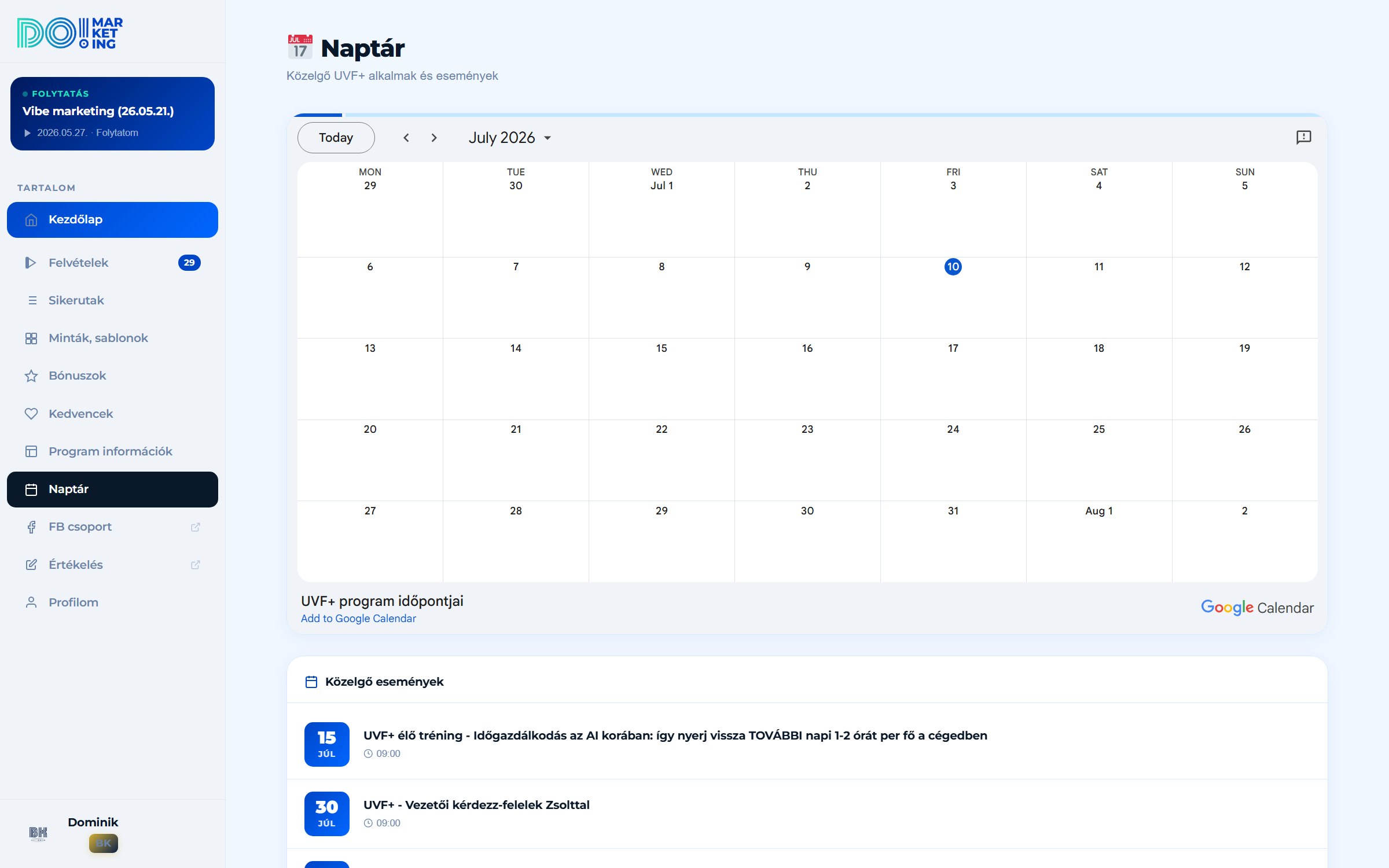Screen dimensions: 1389x868
Task: Go to Profilom in the sidebar
Action: 112,602
